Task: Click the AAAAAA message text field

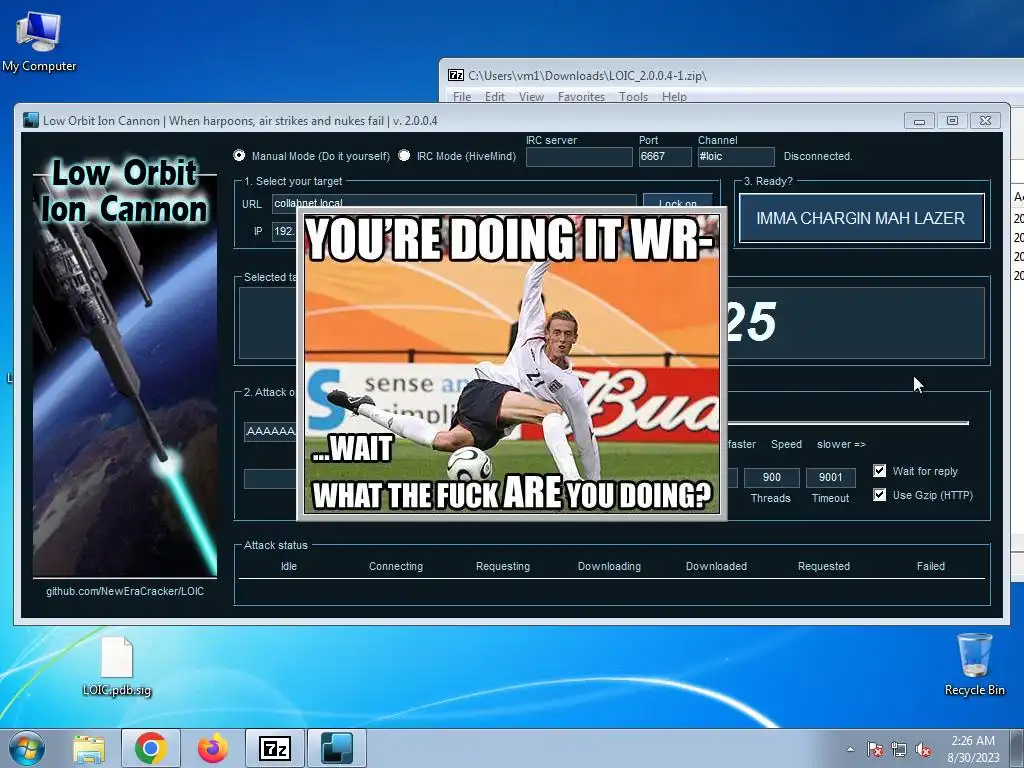Action: tap(271, 431)
